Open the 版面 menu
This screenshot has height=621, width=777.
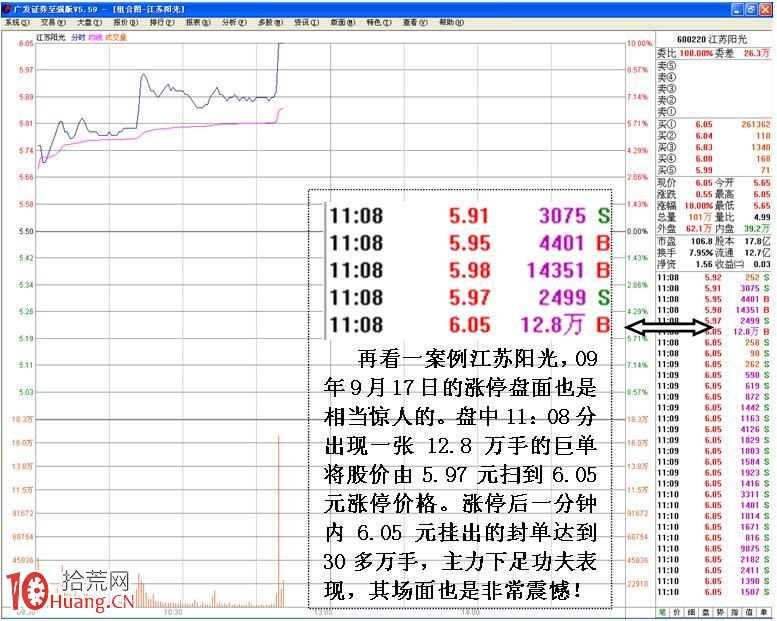pos(342,23)
